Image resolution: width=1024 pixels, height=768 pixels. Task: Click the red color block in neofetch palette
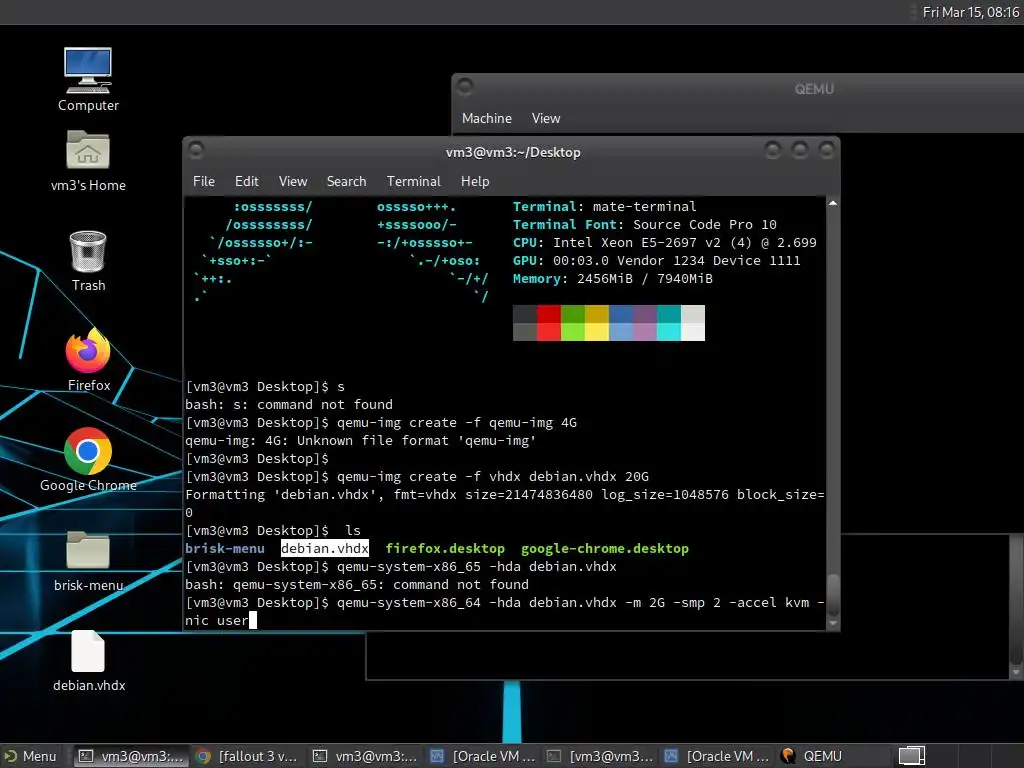pos(549,323)
